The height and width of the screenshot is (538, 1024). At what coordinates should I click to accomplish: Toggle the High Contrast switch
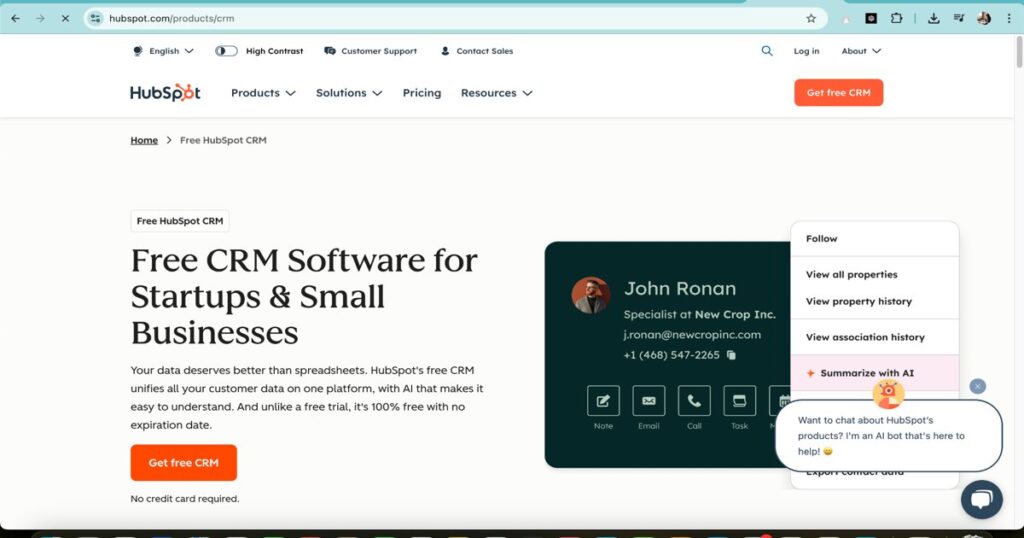(226, 51)
